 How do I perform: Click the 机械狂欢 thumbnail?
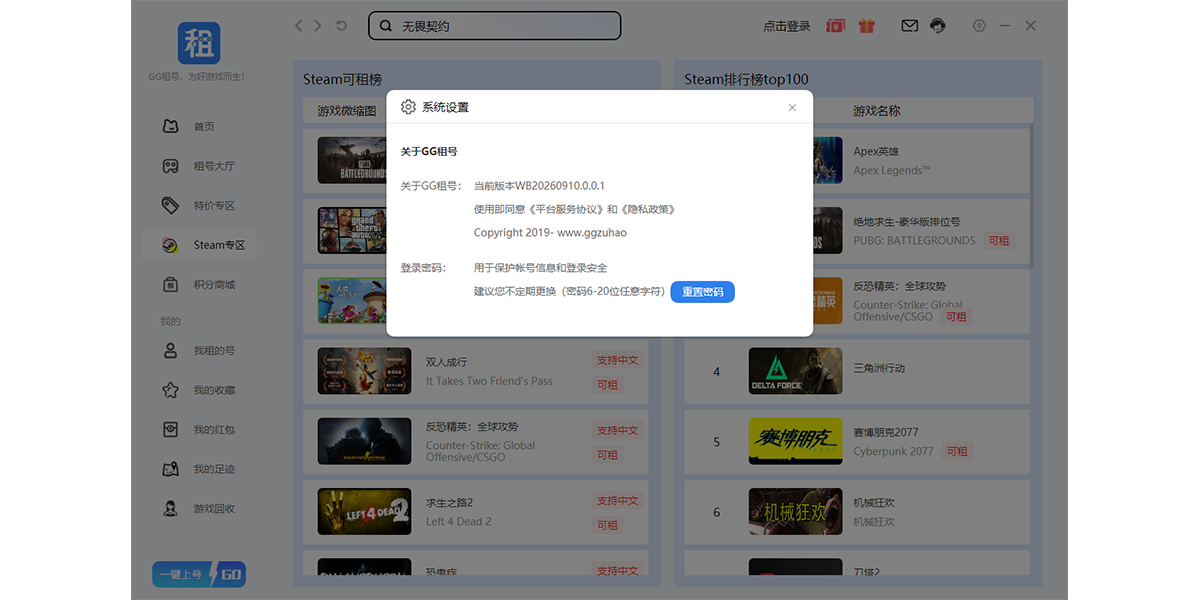[795, 511]
